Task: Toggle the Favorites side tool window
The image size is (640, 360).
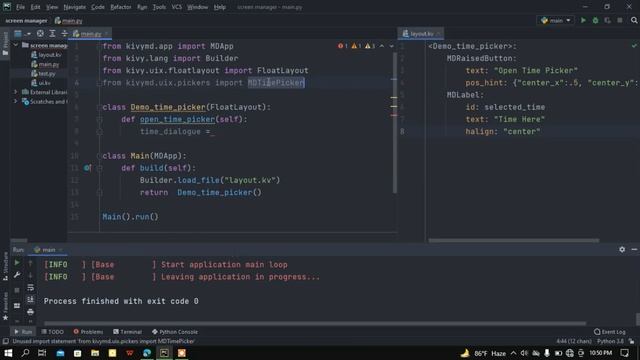Action: [x=5, y=306]
